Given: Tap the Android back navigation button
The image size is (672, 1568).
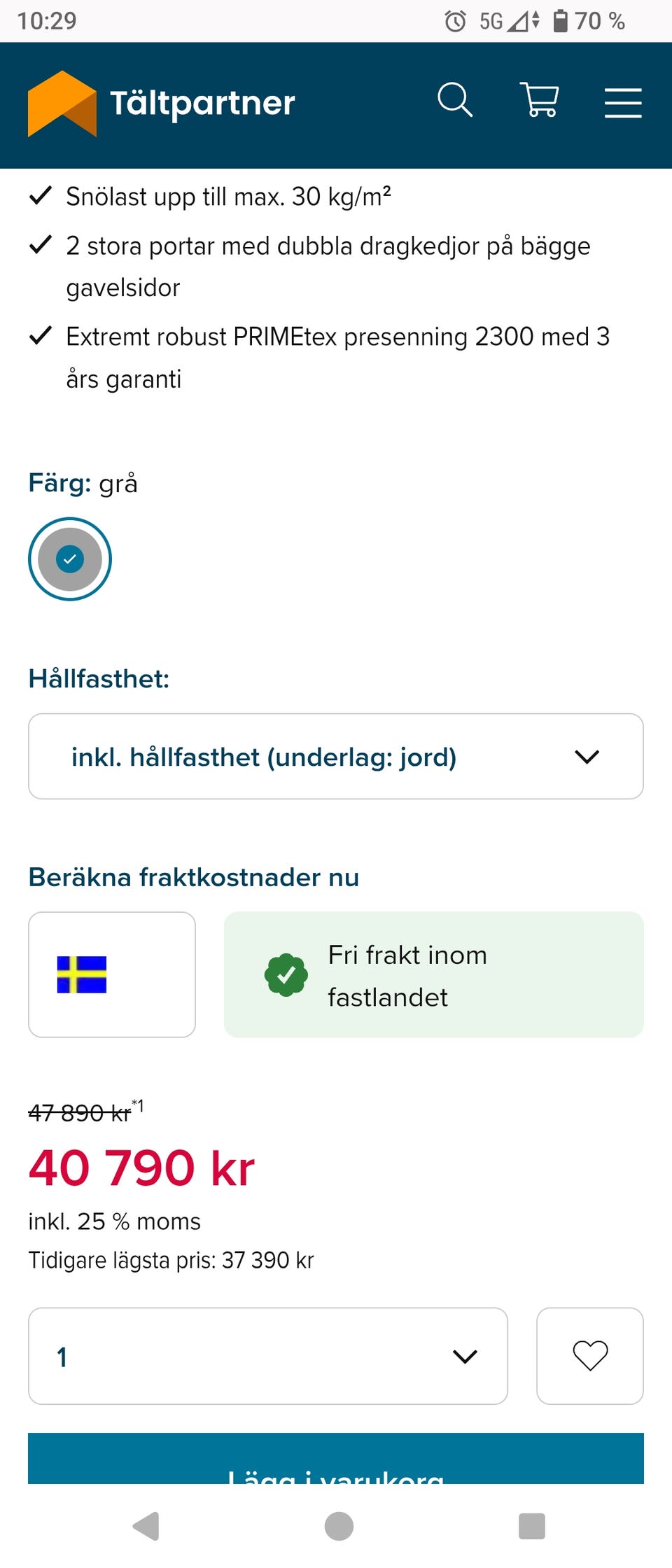Looking at the screenshot, I should pyautogui.click(x=146, y=1526).
